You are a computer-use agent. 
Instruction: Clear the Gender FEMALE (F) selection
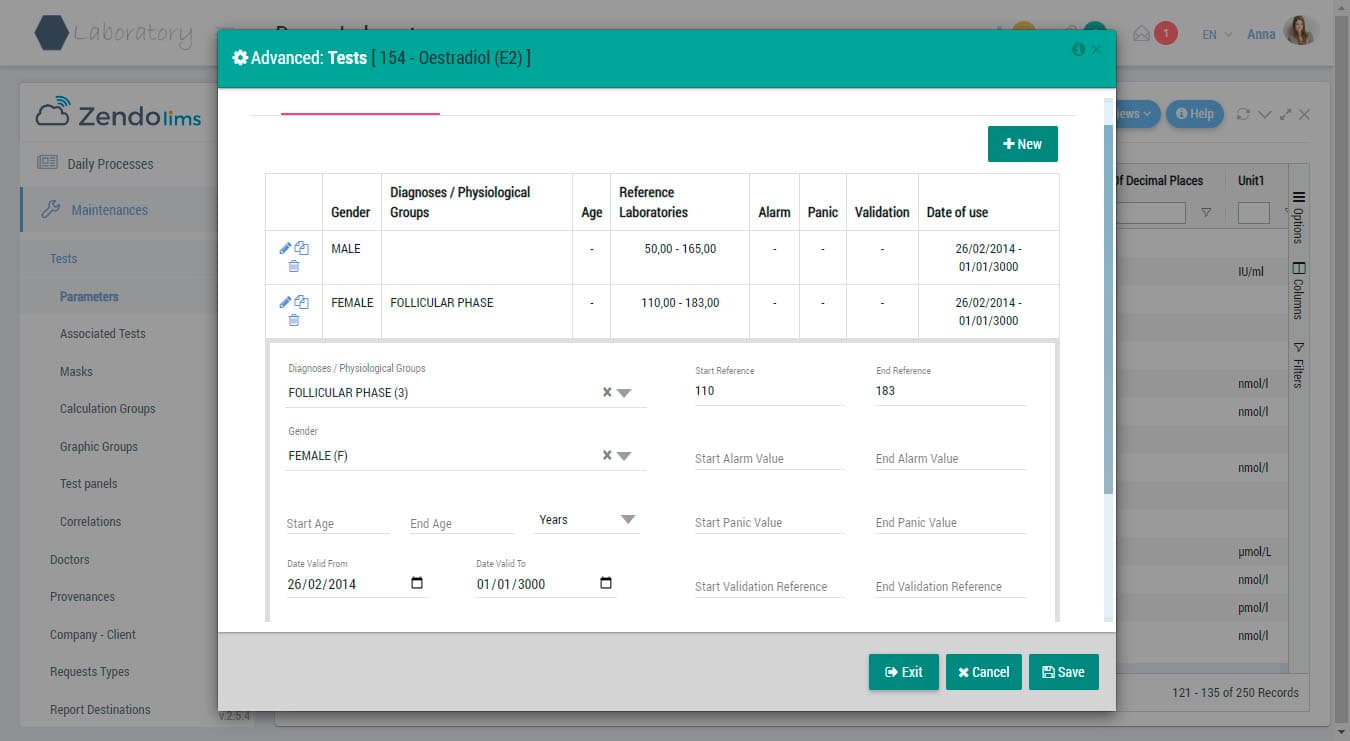click(x=606, y=456)
